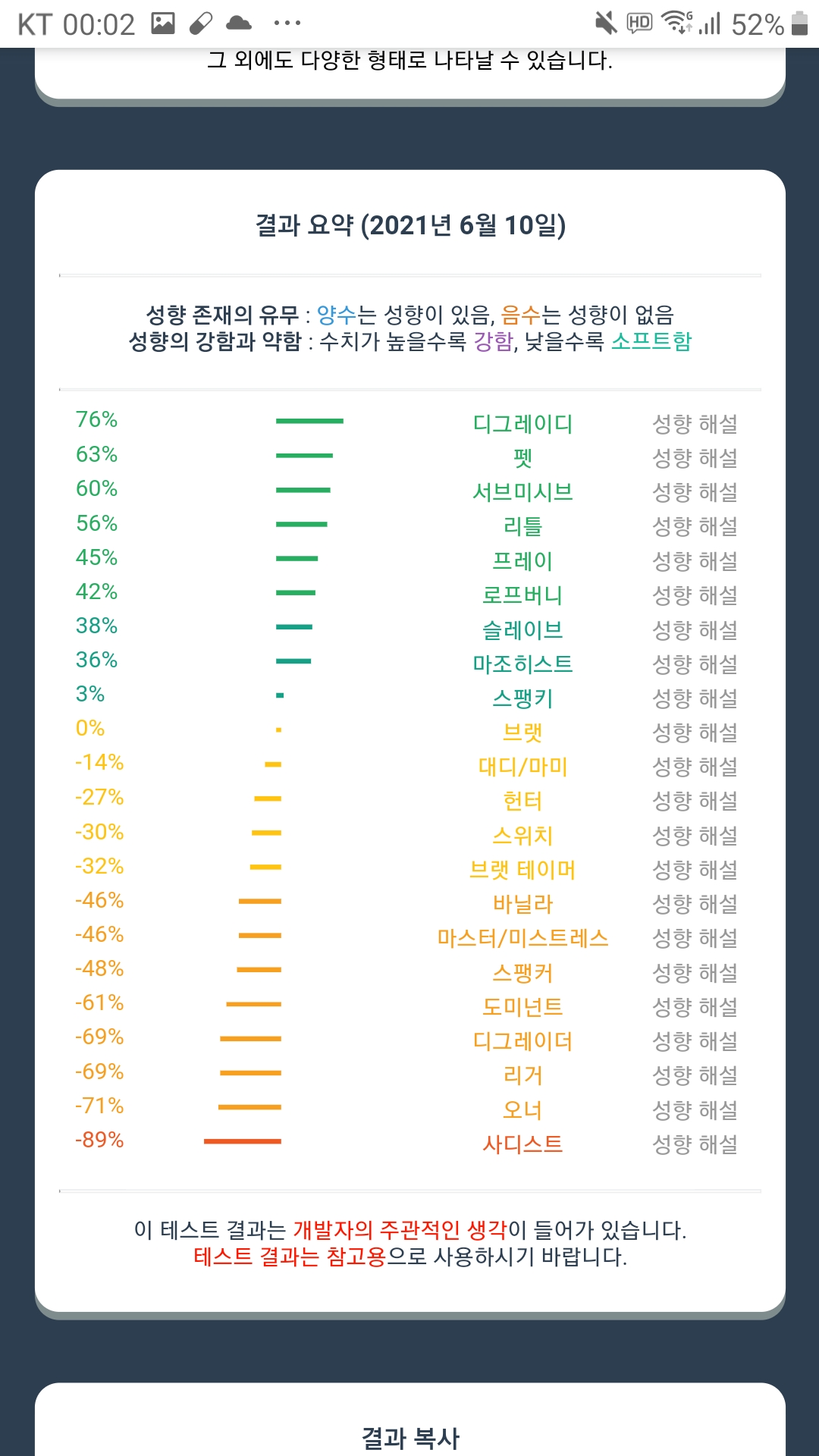This screenshot has width=819, height=1456.
Task: Tap the cloud icon in status bar
Action: [239, 24]
